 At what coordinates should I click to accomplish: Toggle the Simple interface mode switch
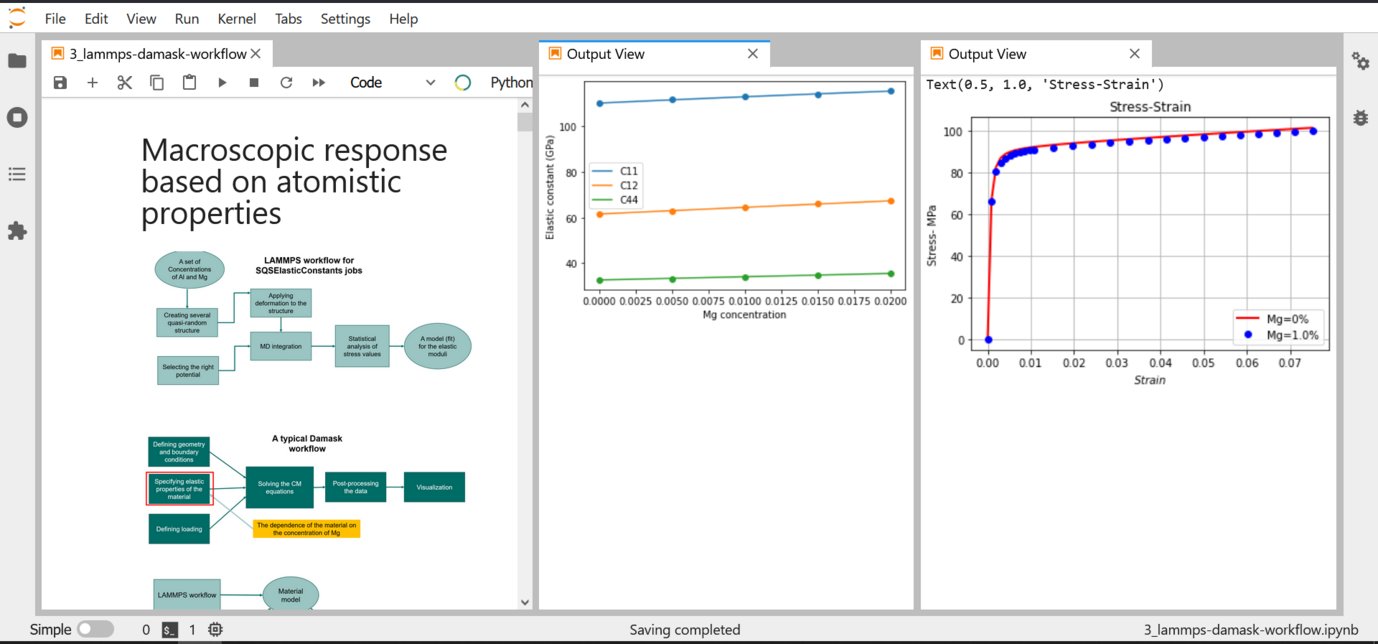[95, 629]
